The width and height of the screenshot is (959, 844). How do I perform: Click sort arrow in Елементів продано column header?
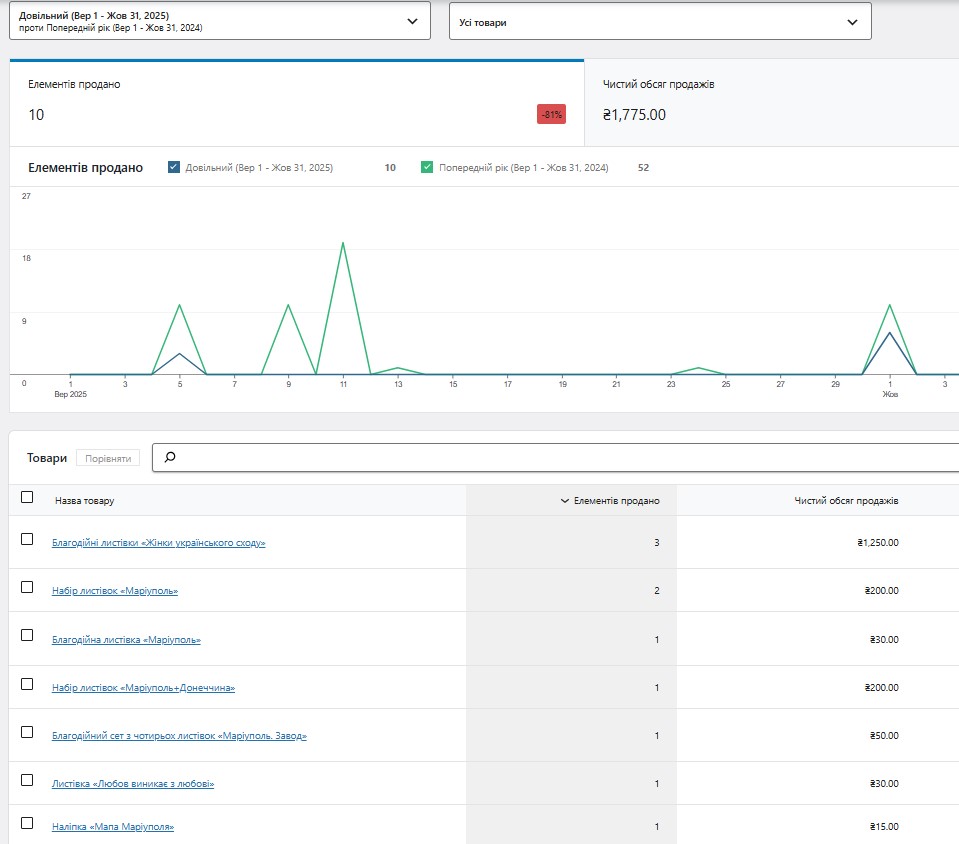(565, 501)
